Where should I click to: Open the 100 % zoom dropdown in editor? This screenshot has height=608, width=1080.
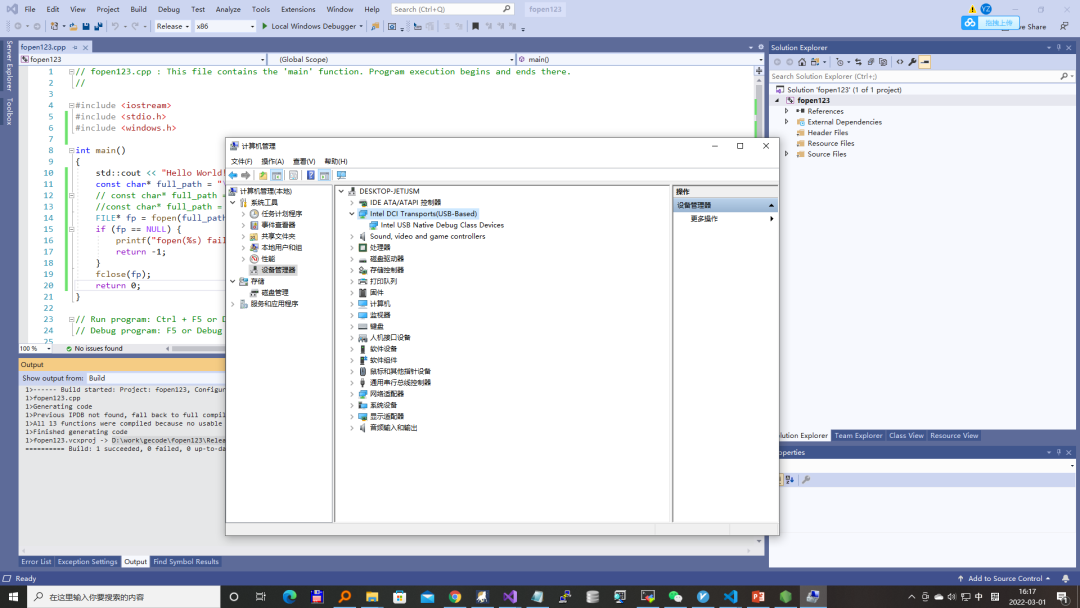[x=36, y=348]
